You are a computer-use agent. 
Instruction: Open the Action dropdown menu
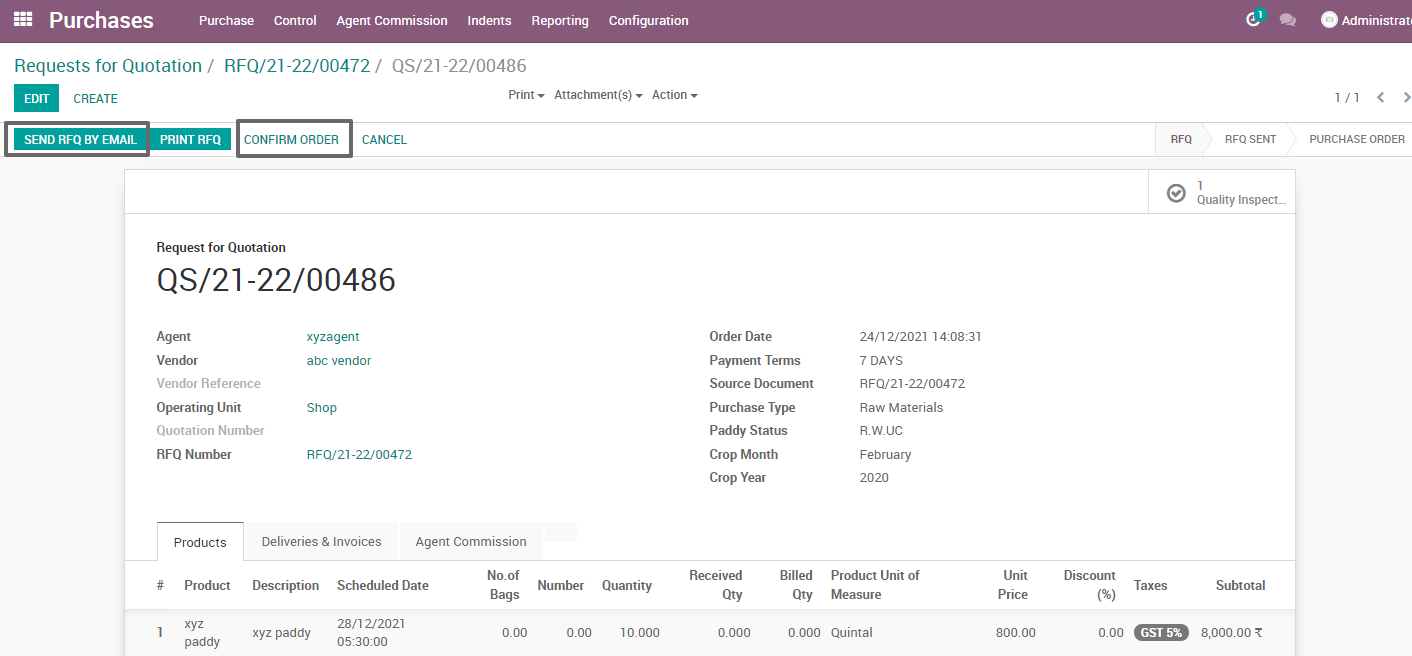[673, 94]
